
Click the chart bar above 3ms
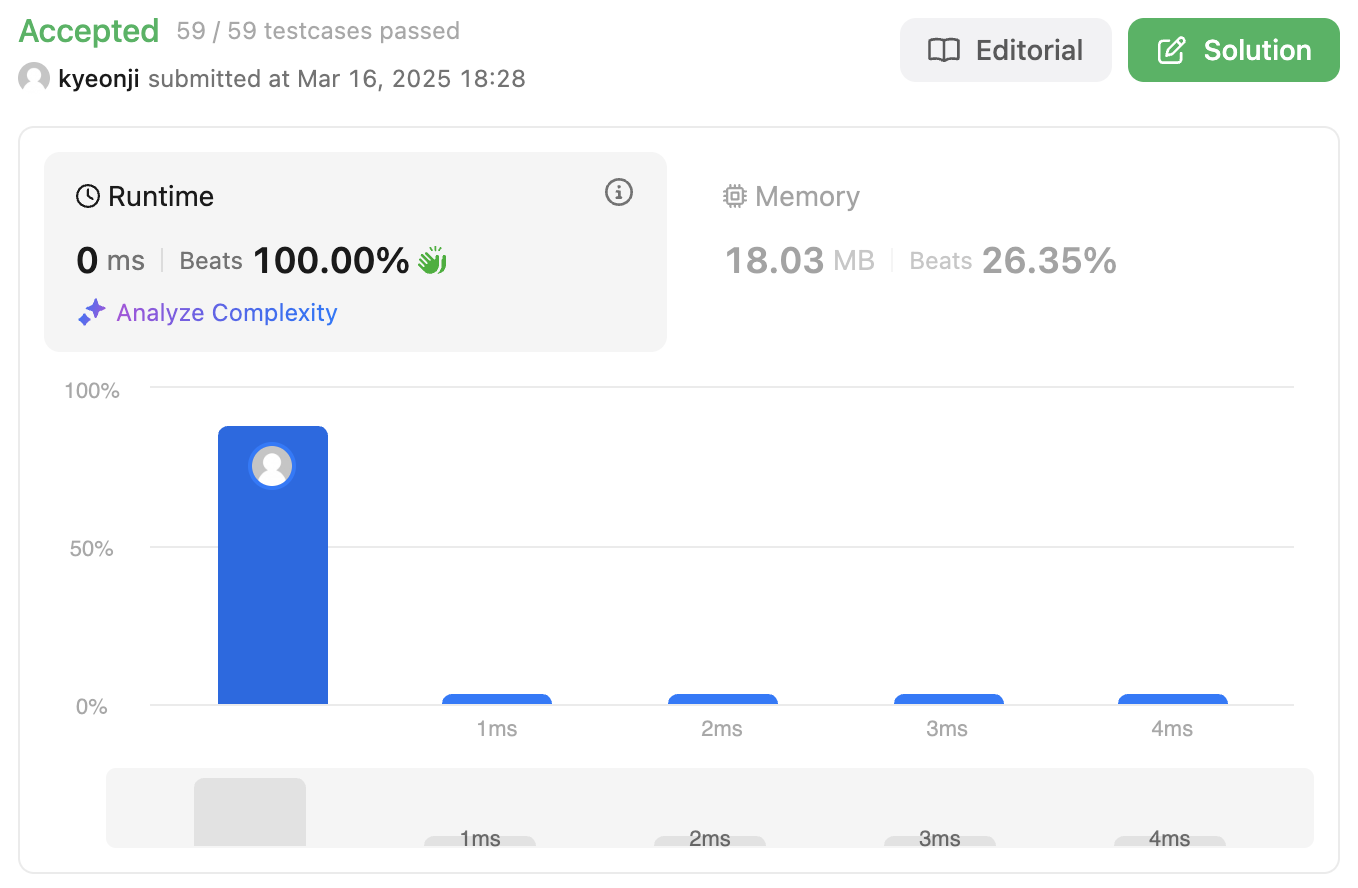point(949,699)
